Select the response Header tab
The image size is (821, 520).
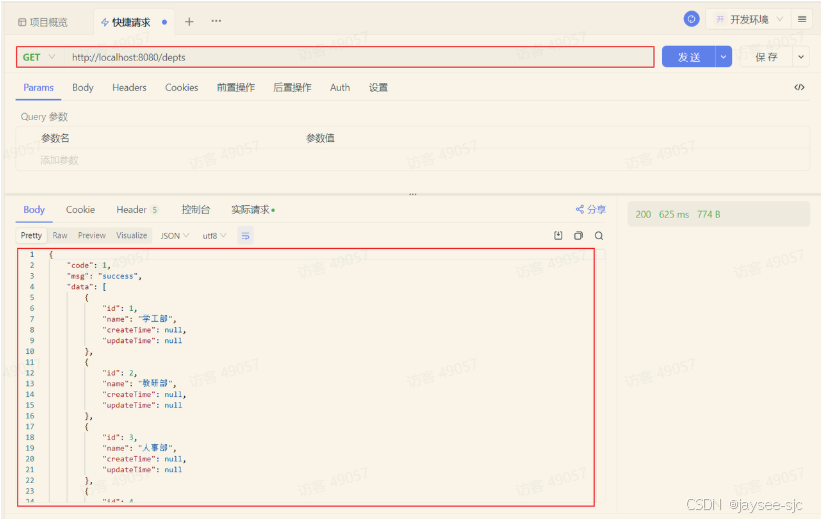point(137,209)
